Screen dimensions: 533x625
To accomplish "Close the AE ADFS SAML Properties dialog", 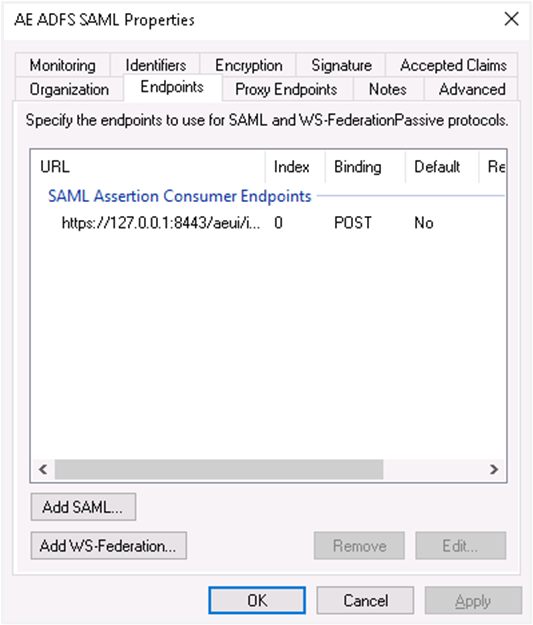I will tap(511, 19).
